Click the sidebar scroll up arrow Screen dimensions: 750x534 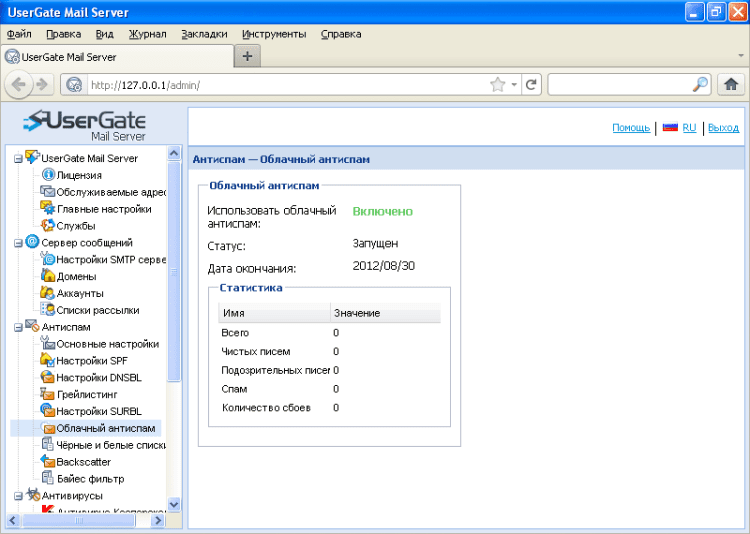tap(174, 153)
